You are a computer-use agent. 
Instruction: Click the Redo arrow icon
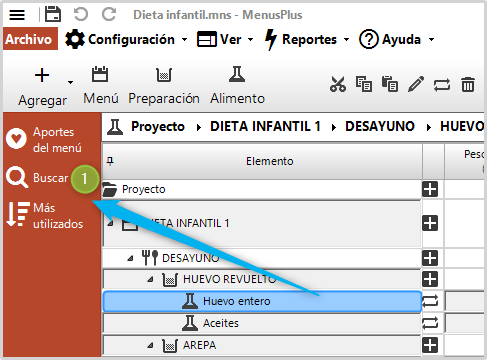[109, 14]
